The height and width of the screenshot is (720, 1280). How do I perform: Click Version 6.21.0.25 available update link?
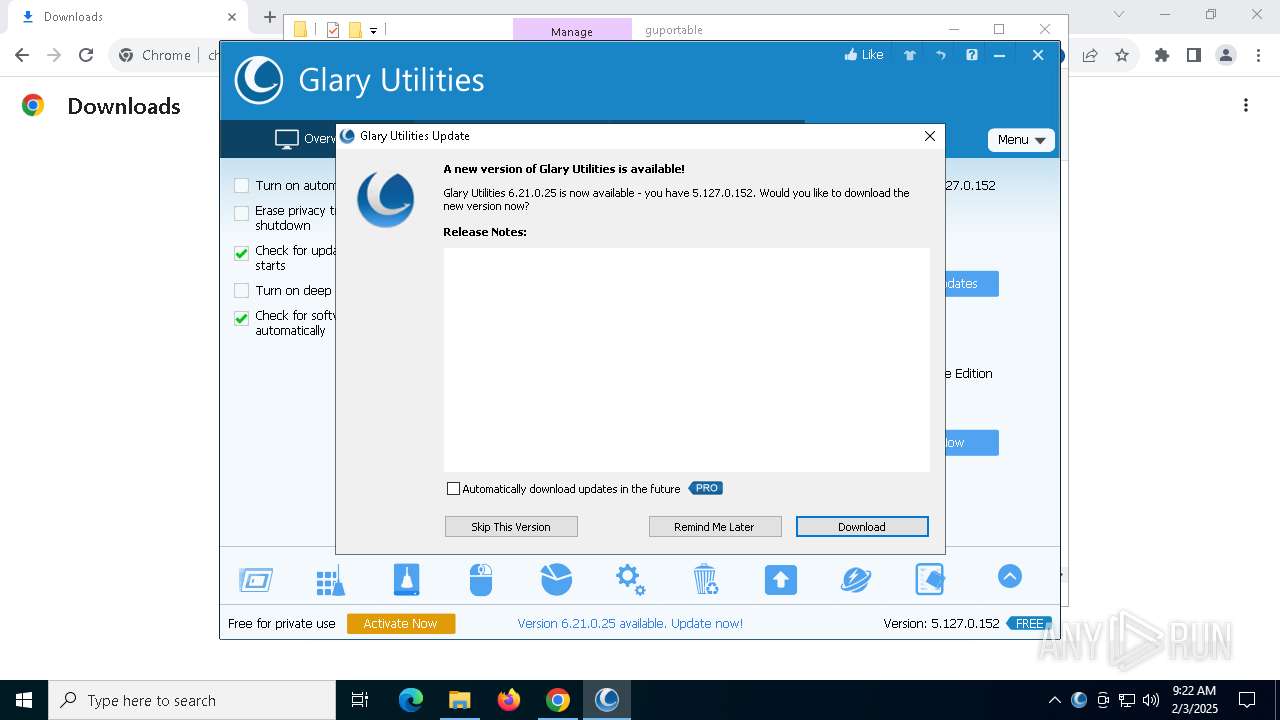[x=630, y=623]
